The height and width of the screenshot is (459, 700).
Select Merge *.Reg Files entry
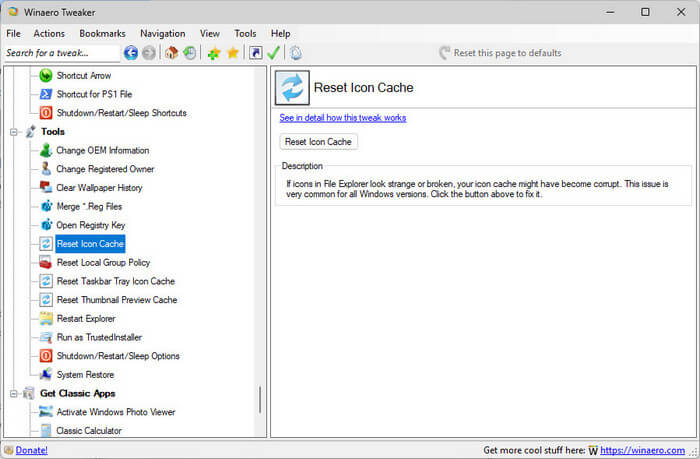click(x=89, y=206)
